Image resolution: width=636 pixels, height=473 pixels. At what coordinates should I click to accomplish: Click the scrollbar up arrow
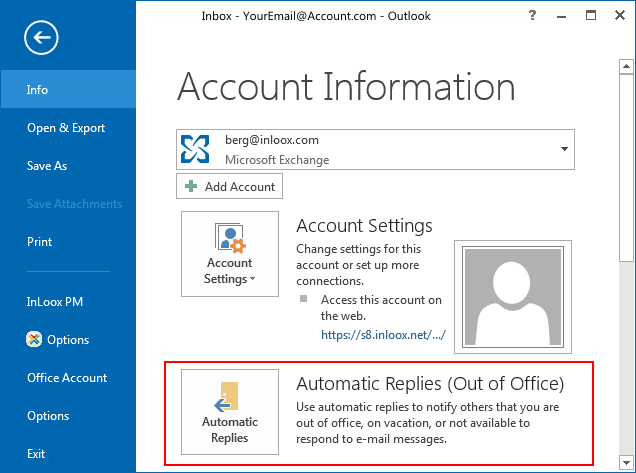[x=626, y=66]
